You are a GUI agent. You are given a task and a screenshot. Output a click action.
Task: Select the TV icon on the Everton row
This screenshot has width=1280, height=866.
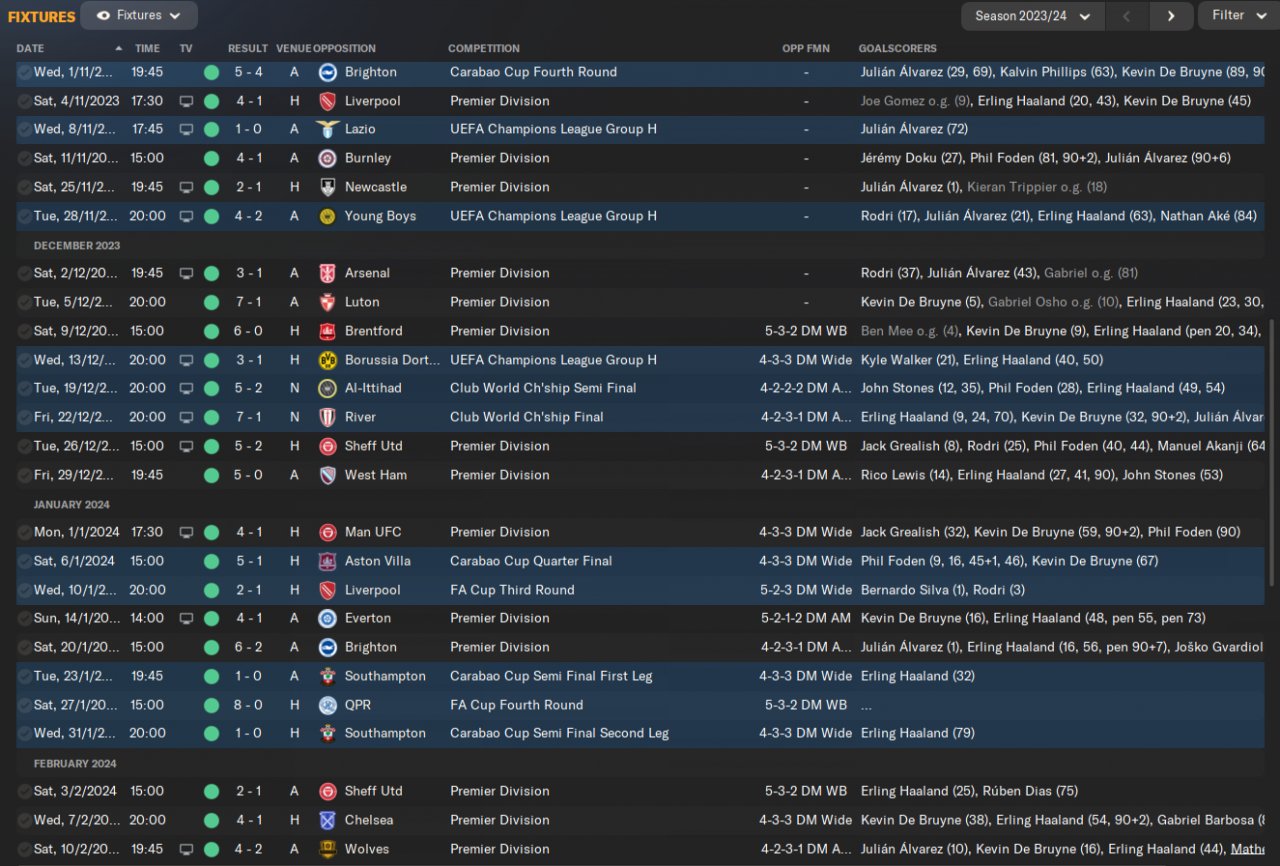(186, 618)
